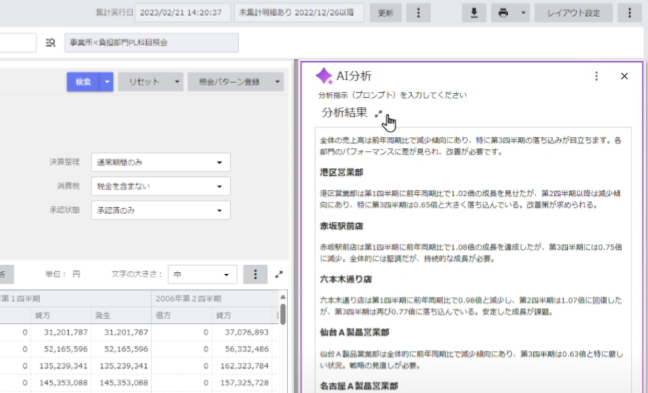Click the blue 検索 button

coord(83,82)
